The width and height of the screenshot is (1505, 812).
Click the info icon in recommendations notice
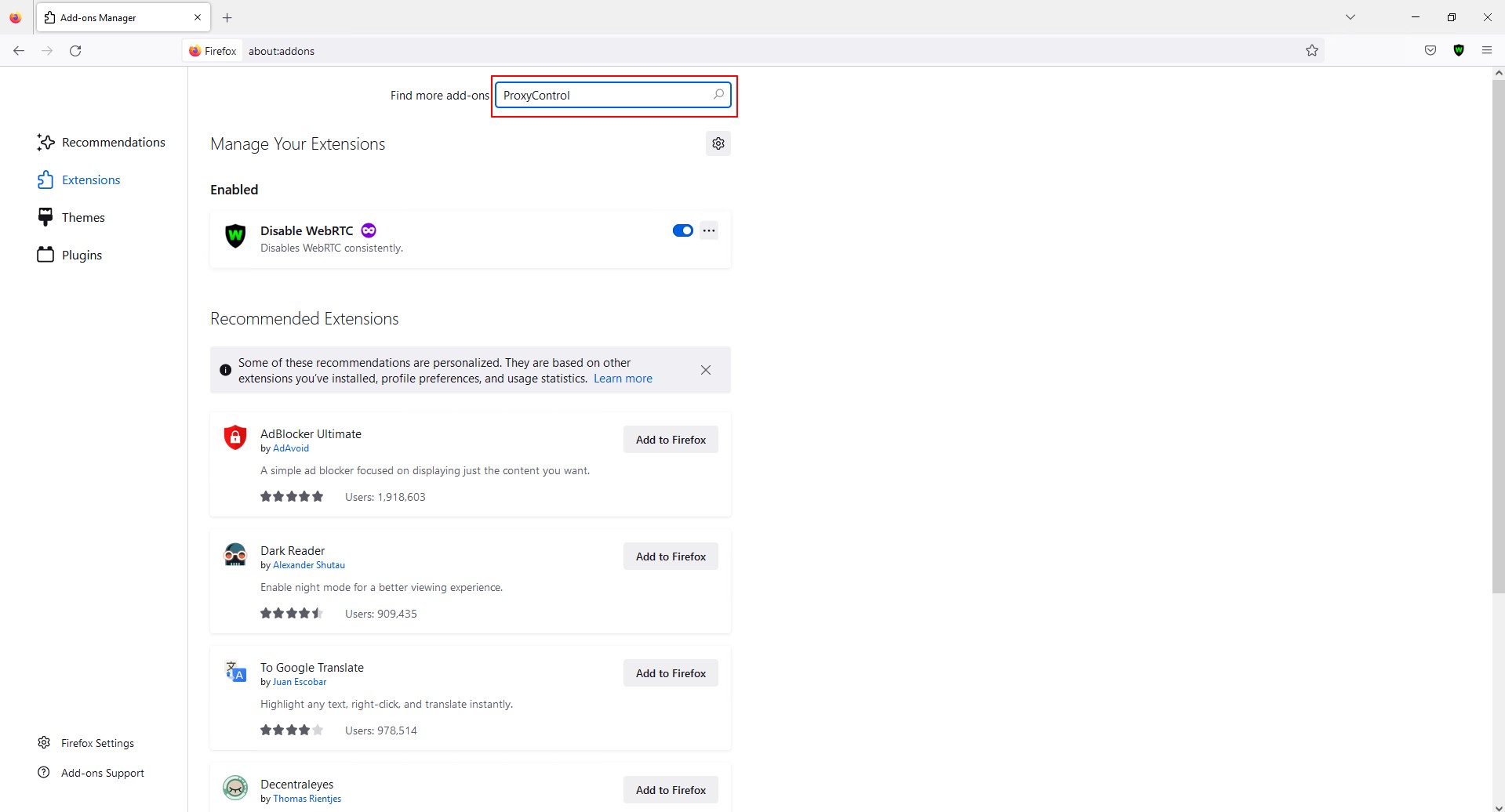(x=226, y=370)
